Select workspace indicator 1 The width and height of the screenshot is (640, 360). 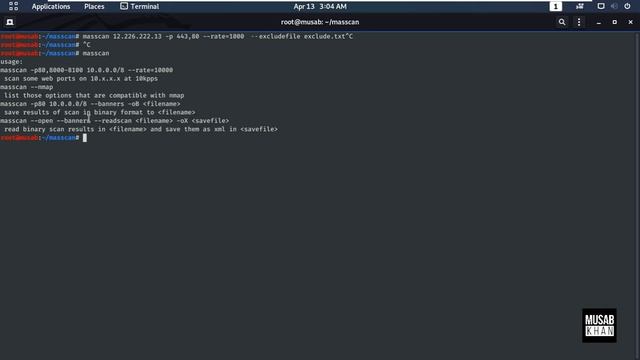pyautogui.click(x=556, y=7)
